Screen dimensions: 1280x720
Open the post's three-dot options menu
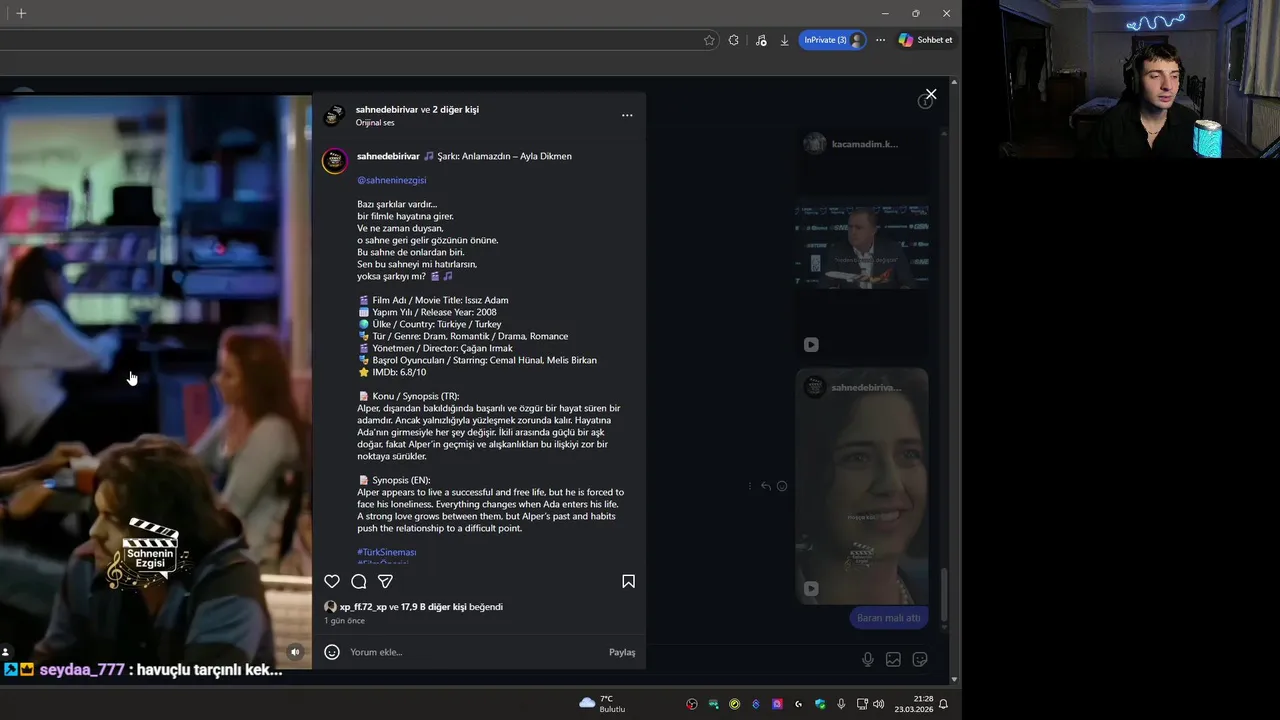coord(627,115)
